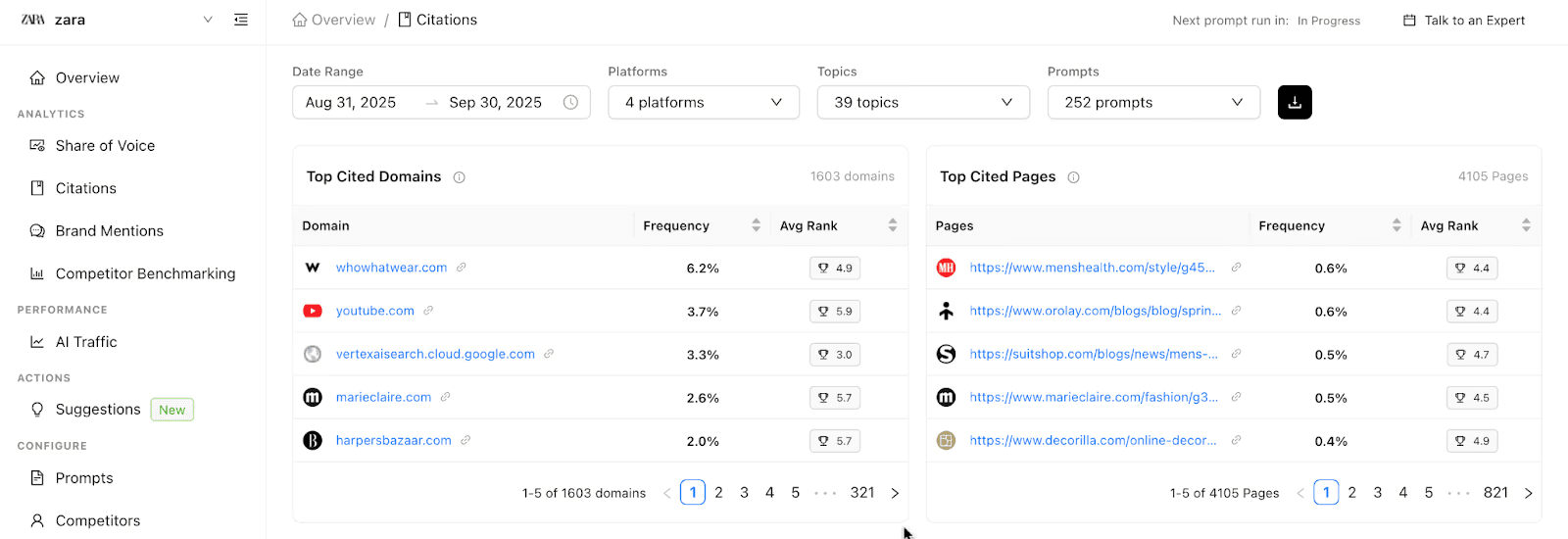Viewport: 1568px width, 539px height.
Task: Jump to last domains page 321
Action: point(862,492)
